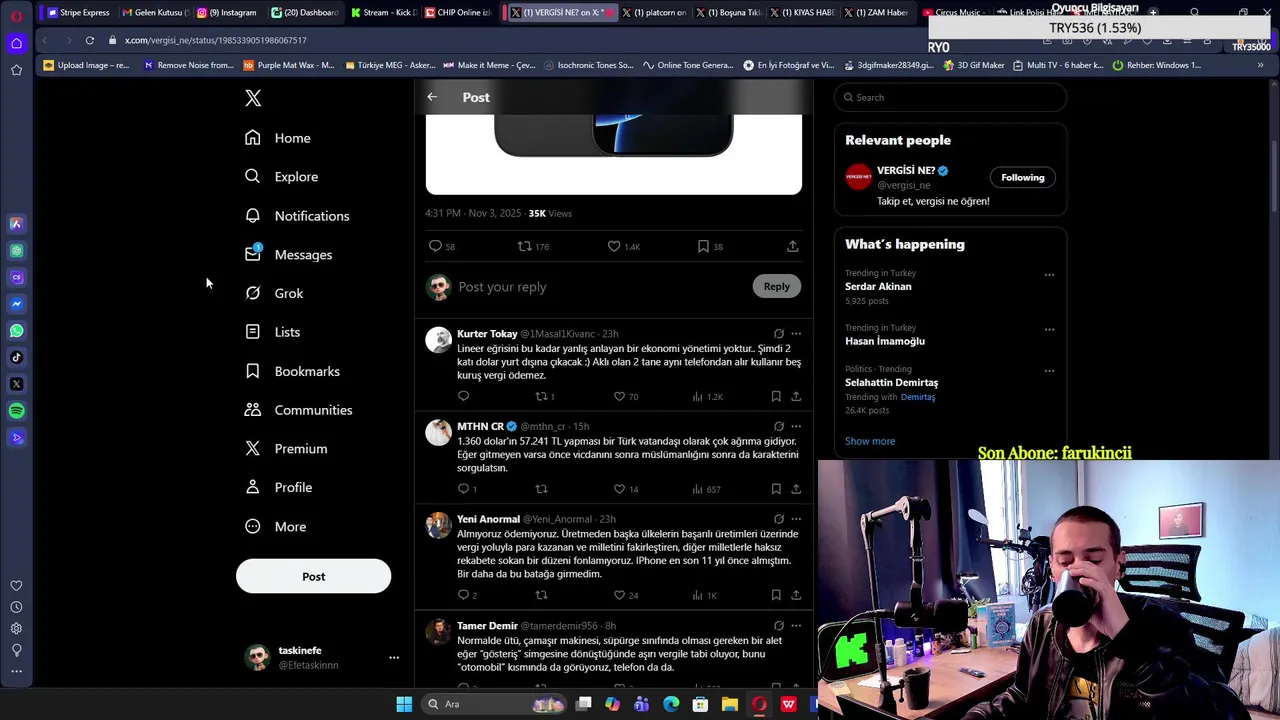Open more options for Yeni Anormal's reply
This screenshot has height=720, width=1280.
click(x=796, y=519)
